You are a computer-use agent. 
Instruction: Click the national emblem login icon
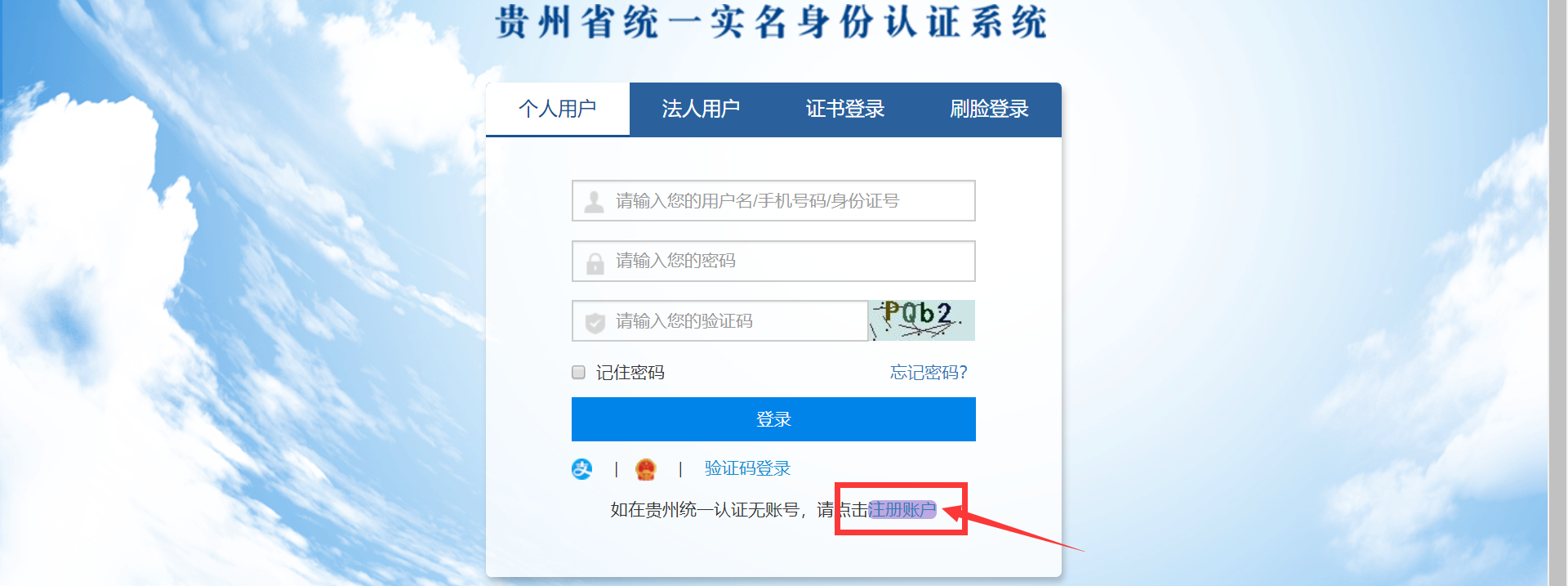click(x=646, y=469)
